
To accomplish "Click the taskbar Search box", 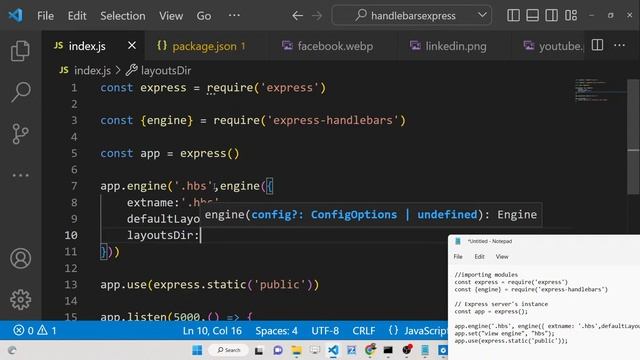I will coord(229,350).
